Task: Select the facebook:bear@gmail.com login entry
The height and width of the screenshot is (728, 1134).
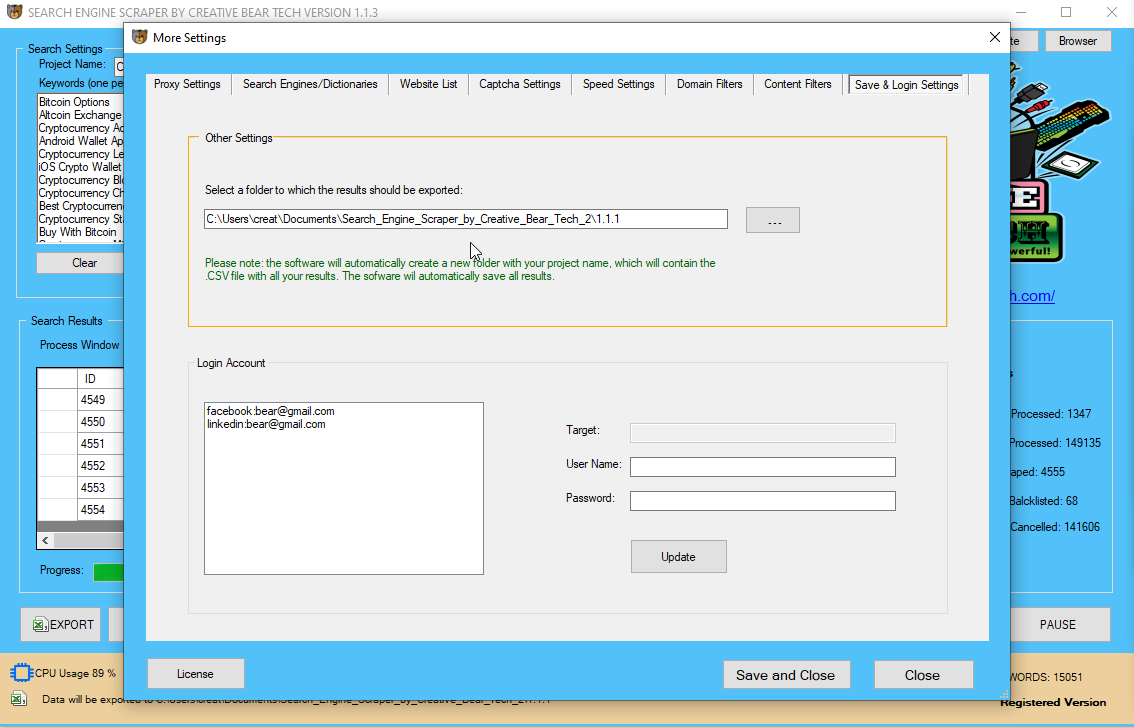Action: (x=269, y=410)
